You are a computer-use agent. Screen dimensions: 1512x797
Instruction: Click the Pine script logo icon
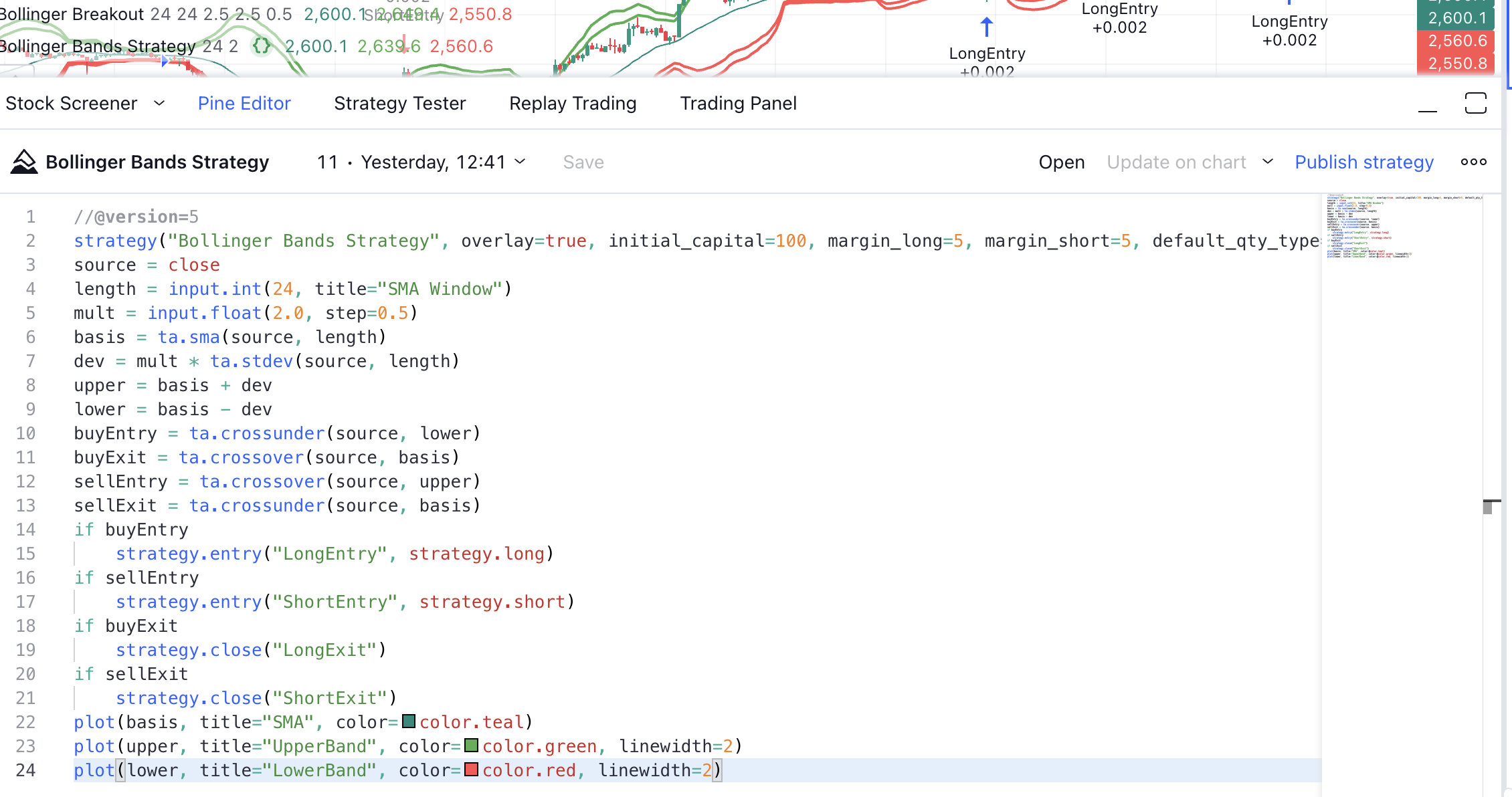pos(24,162)
